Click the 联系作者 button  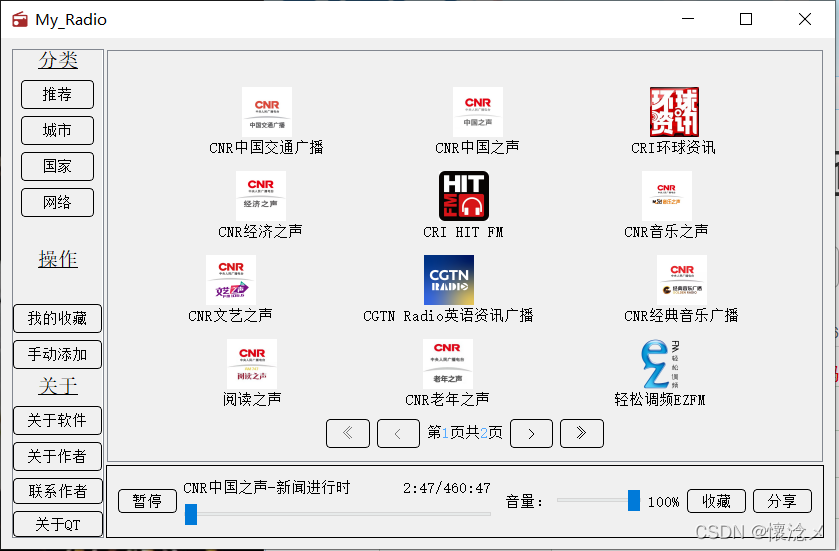click(57, 491)
